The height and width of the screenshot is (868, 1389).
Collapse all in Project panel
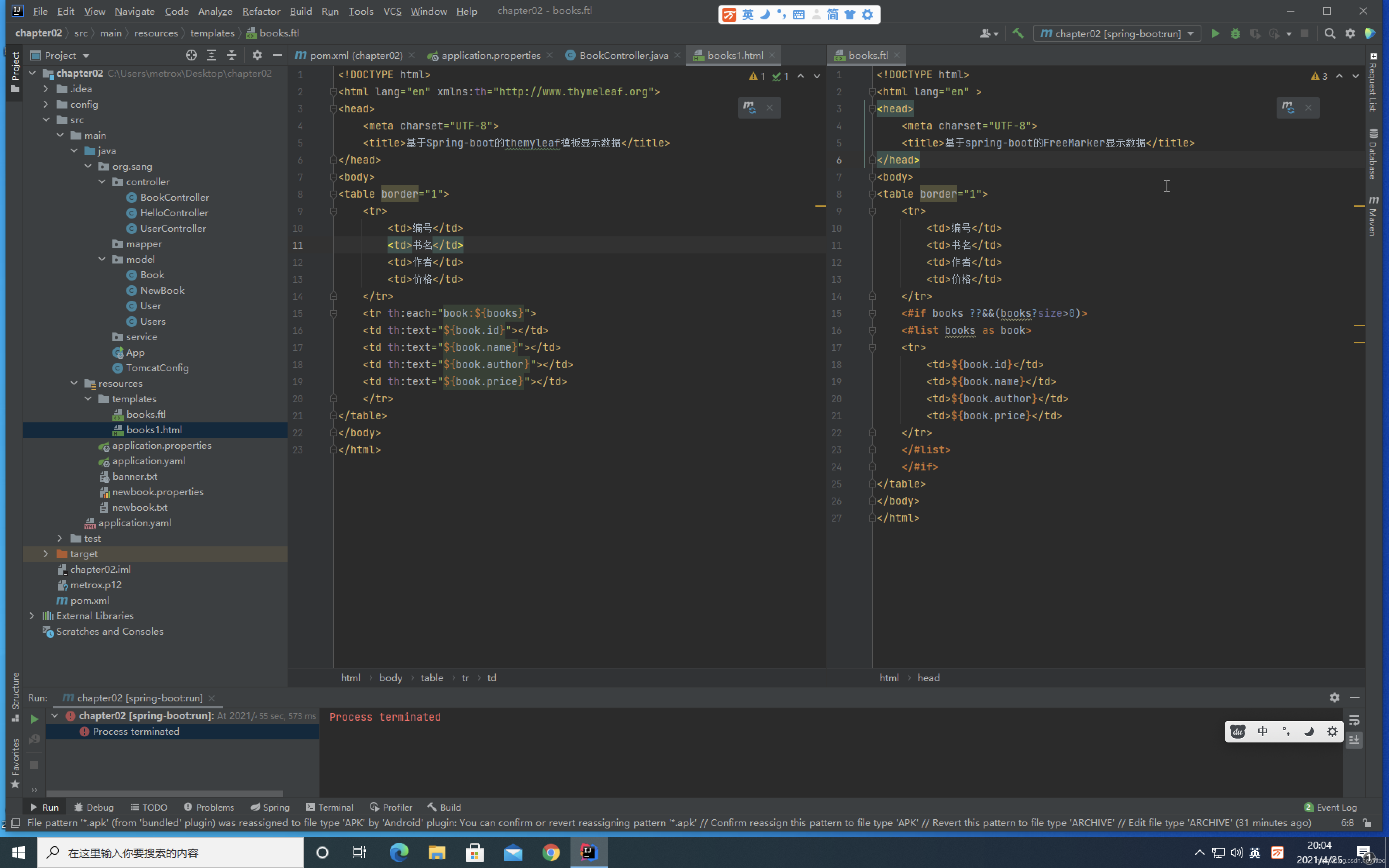tap(232, 55)
